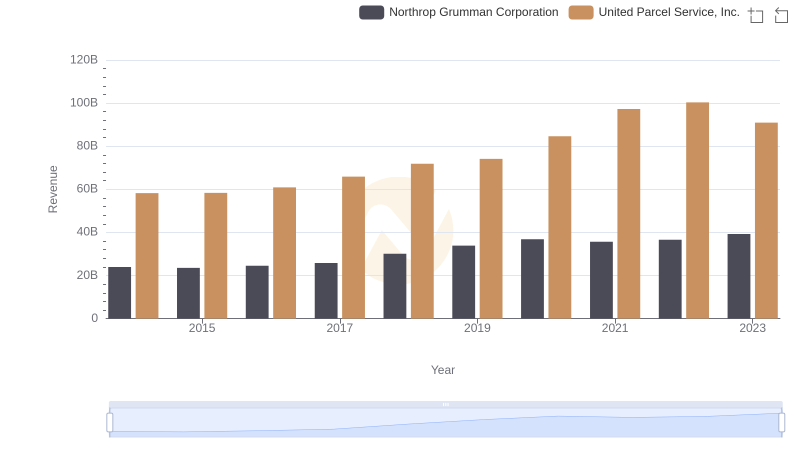The width and height of the screenshot is (800, 461).
Task: Click the 80B y-axis label
Action: (87, 146)
